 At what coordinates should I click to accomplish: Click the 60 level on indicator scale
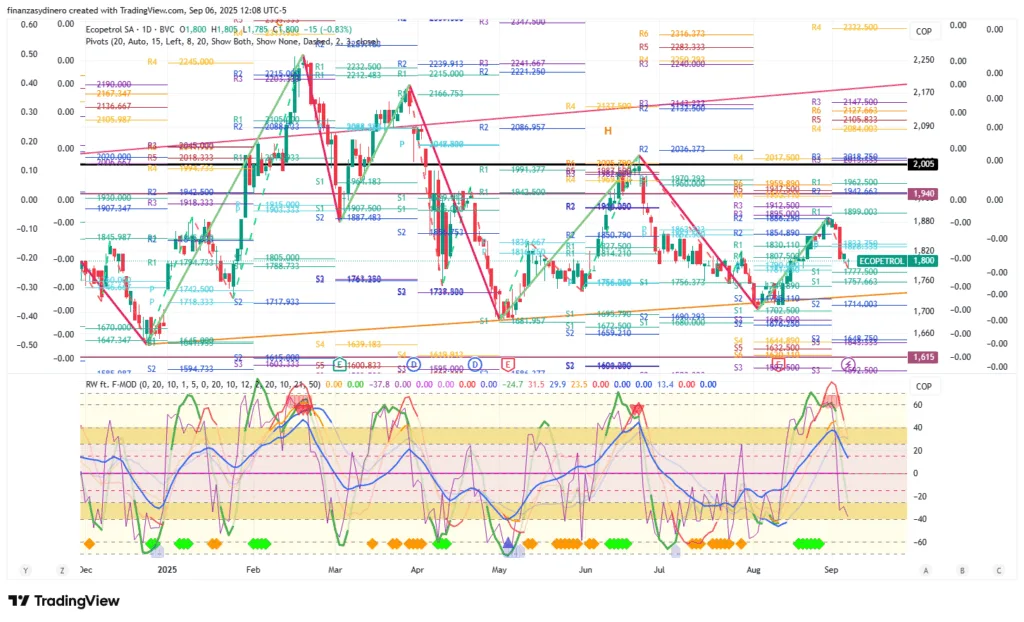click(918, 405)
